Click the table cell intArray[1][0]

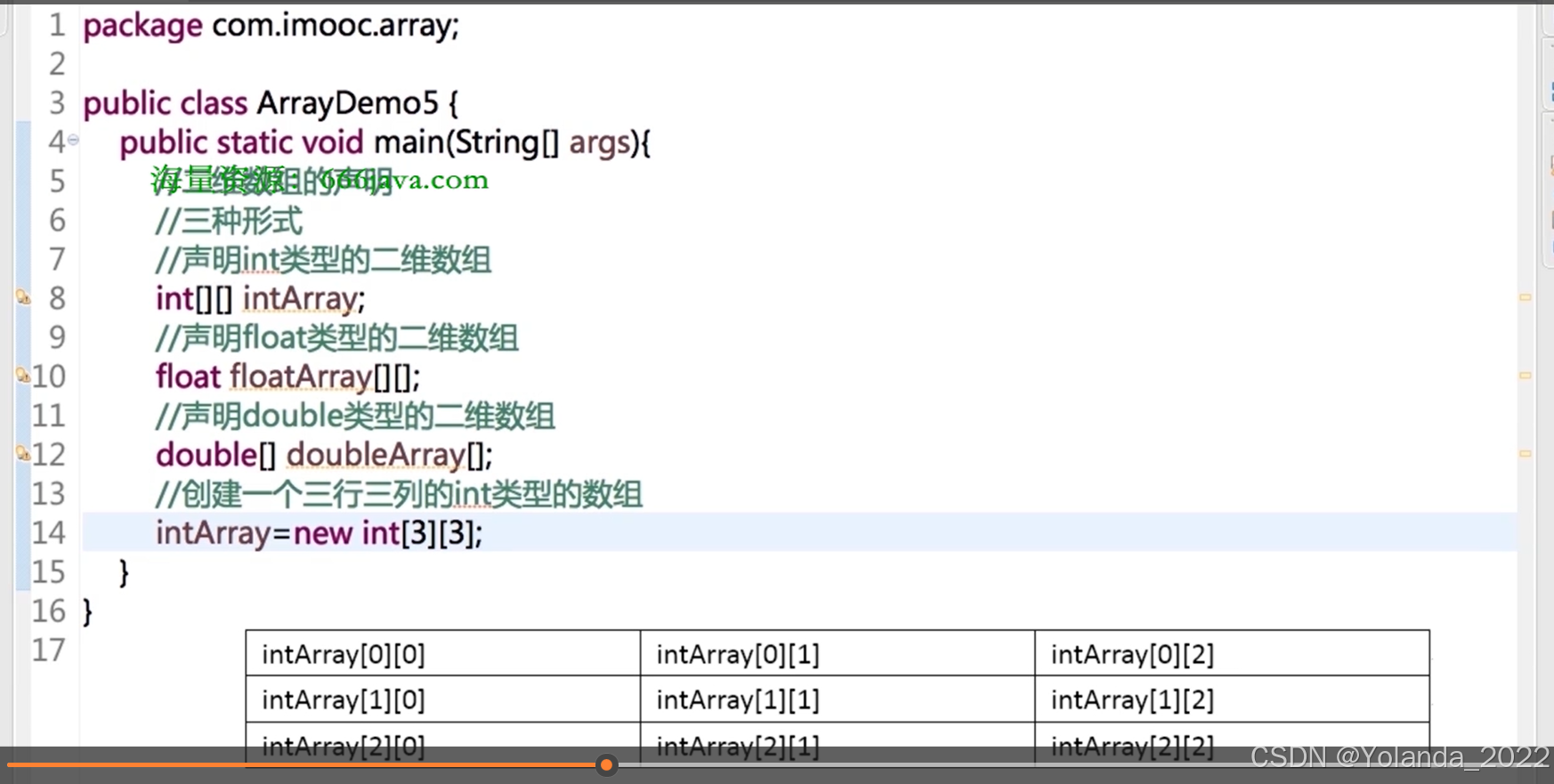(x=443, y=699)
